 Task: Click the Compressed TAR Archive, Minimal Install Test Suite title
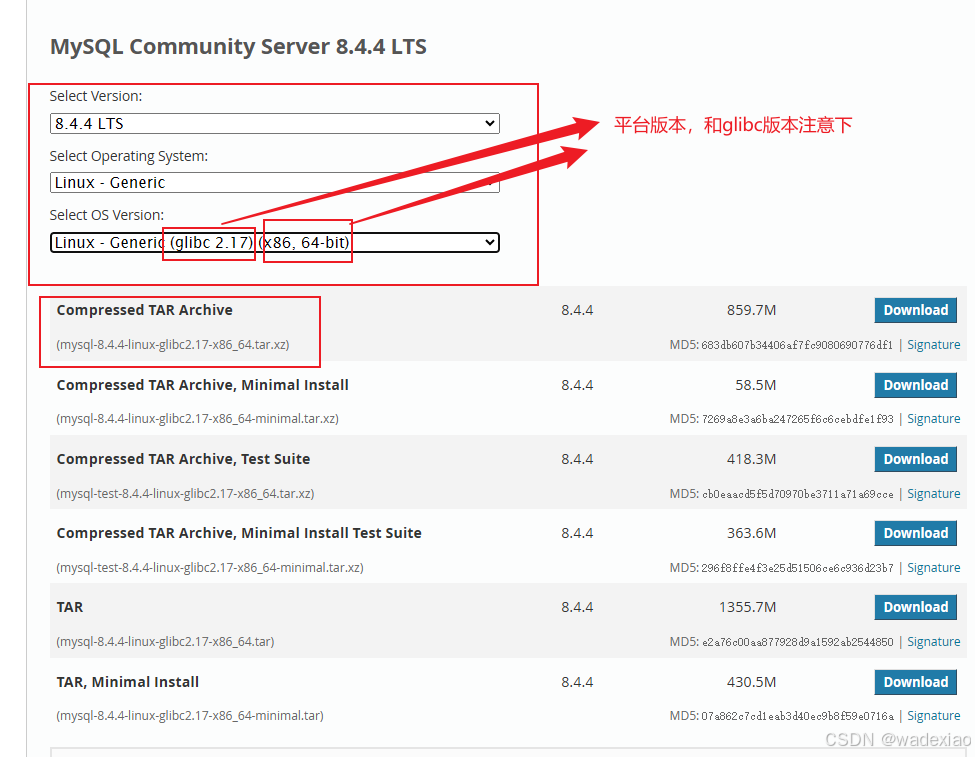(239, 533)
